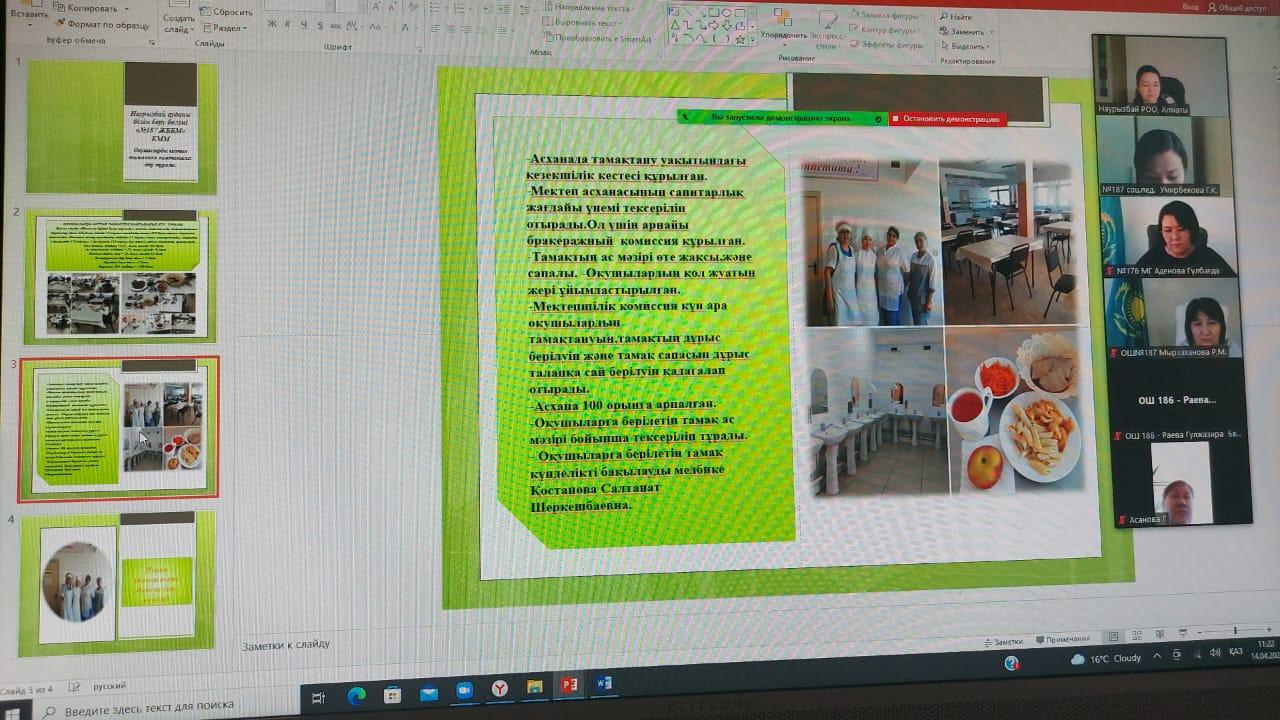The width and height of the screenshot is (1280, 720).
Task: Click Остановить демонстрацию button
Action: tap(949, 119)
